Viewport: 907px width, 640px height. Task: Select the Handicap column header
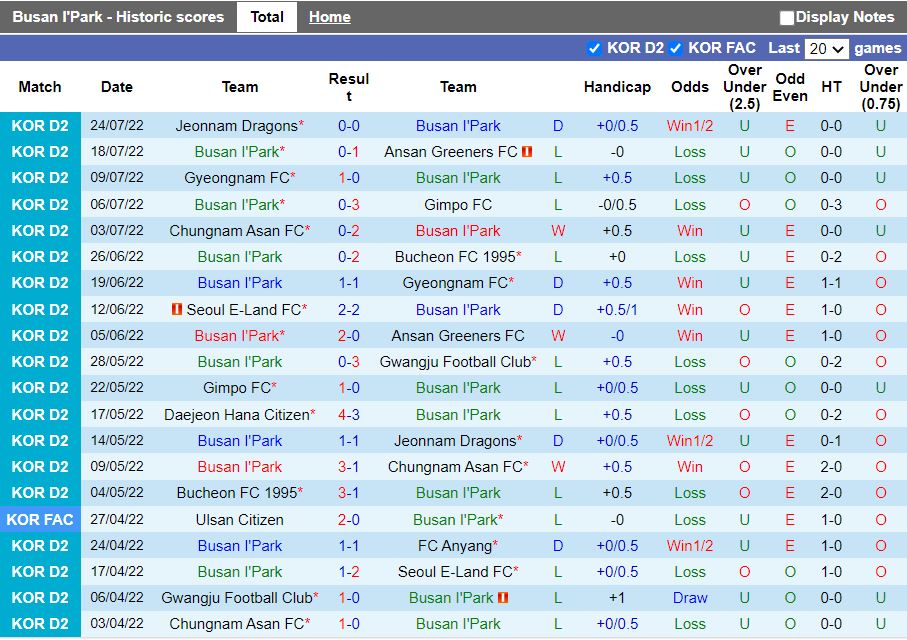coord(617,87)
